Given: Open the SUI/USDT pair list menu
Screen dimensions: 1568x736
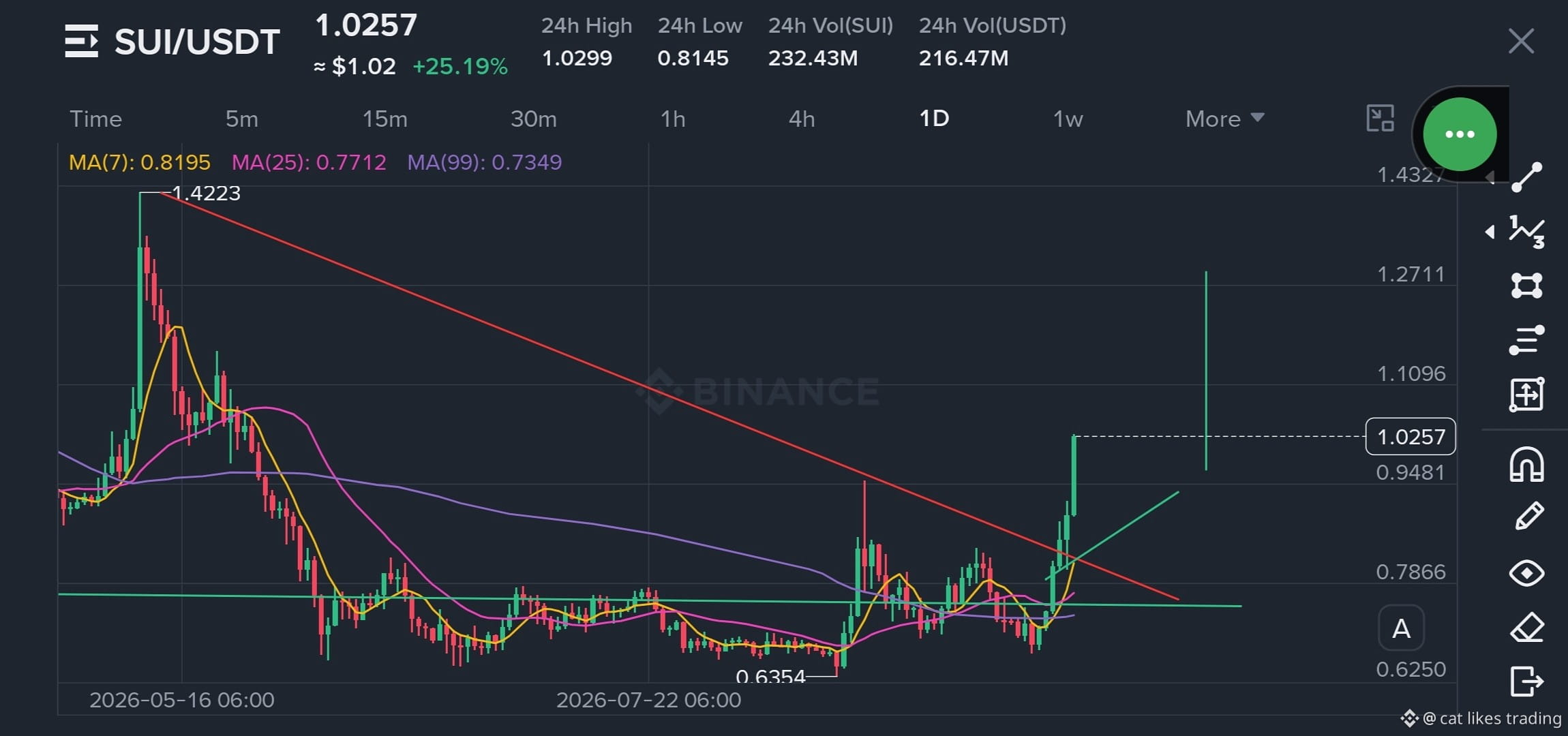Looking at the screenshot, I should [x=82, y=41].
